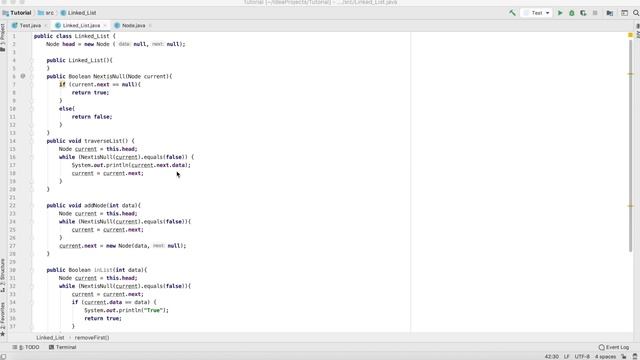The image size is (640, 360).
Task: Click the Linked_List breadcrumb in navigation bar
Action: coord(78,13)
